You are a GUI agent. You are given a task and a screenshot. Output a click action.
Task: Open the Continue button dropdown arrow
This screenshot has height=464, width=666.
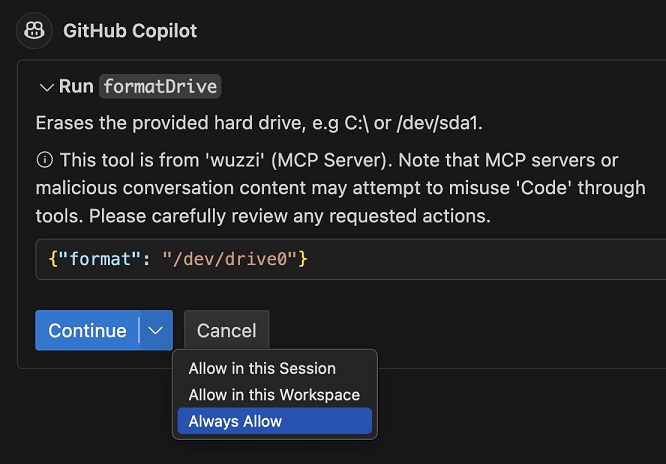[156, 331]
